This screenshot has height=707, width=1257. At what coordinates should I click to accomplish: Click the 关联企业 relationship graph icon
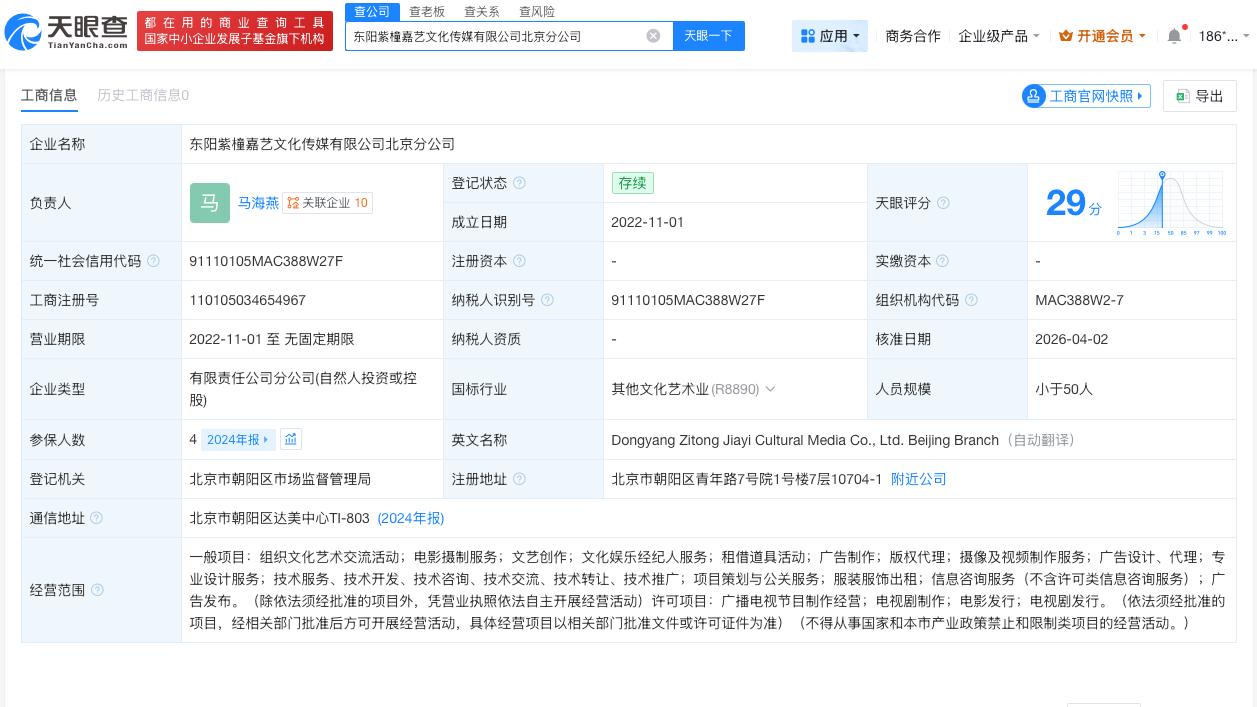(293, 203)
